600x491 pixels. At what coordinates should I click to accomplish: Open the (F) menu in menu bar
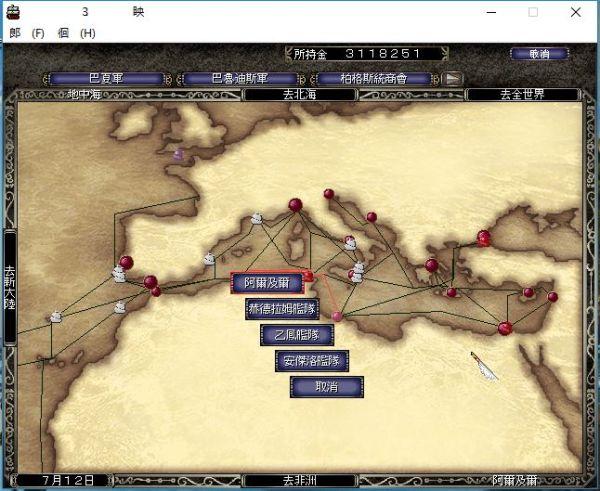click(38, 33)
